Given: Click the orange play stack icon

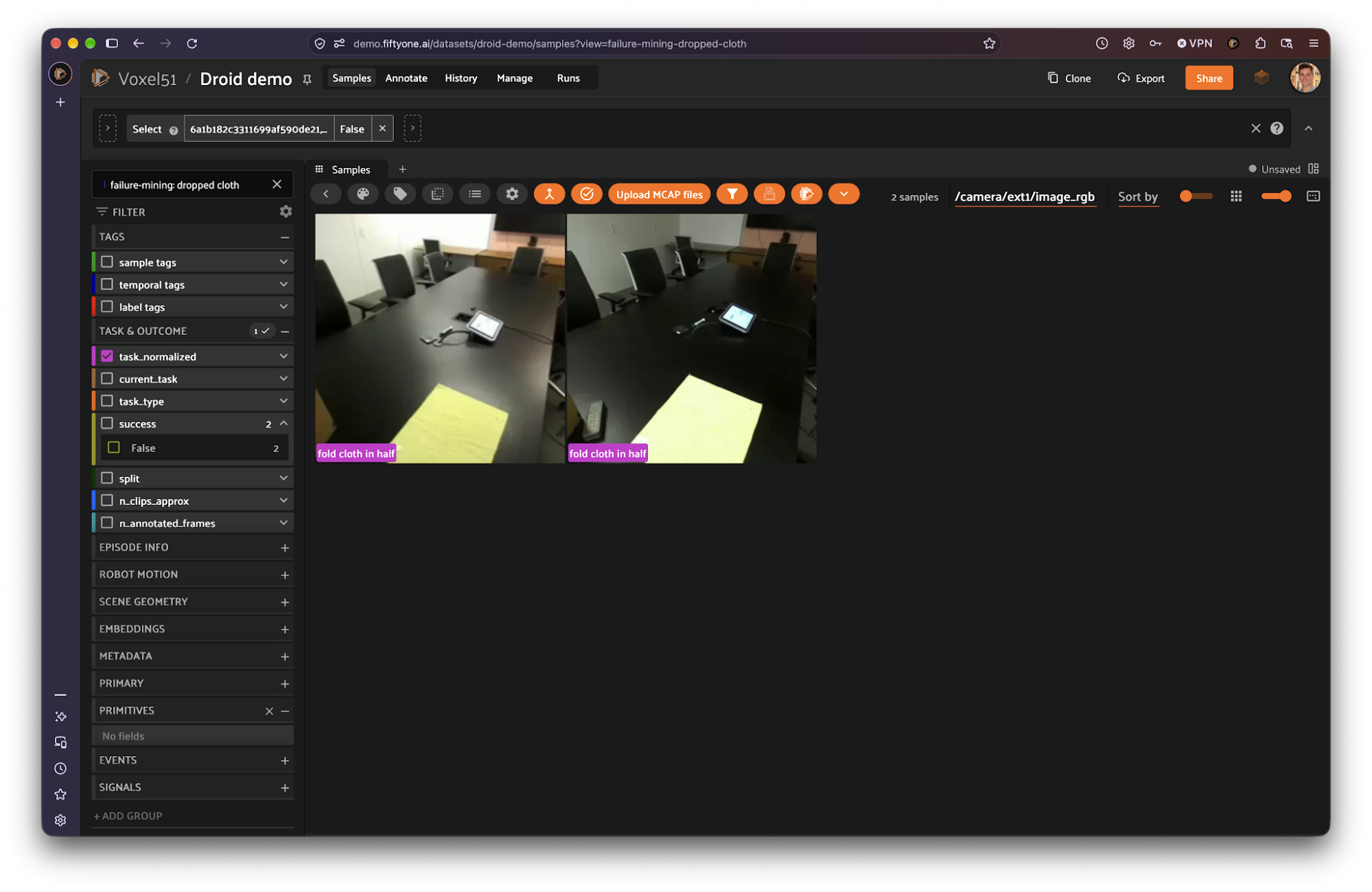Looking at the screenshot, I should click(806, 194).
